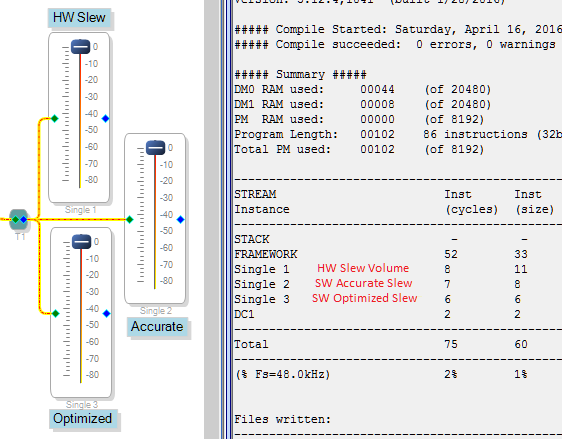Click the Single 3 volume slider knob
The image size is (562, 439).
pos(81,242)
